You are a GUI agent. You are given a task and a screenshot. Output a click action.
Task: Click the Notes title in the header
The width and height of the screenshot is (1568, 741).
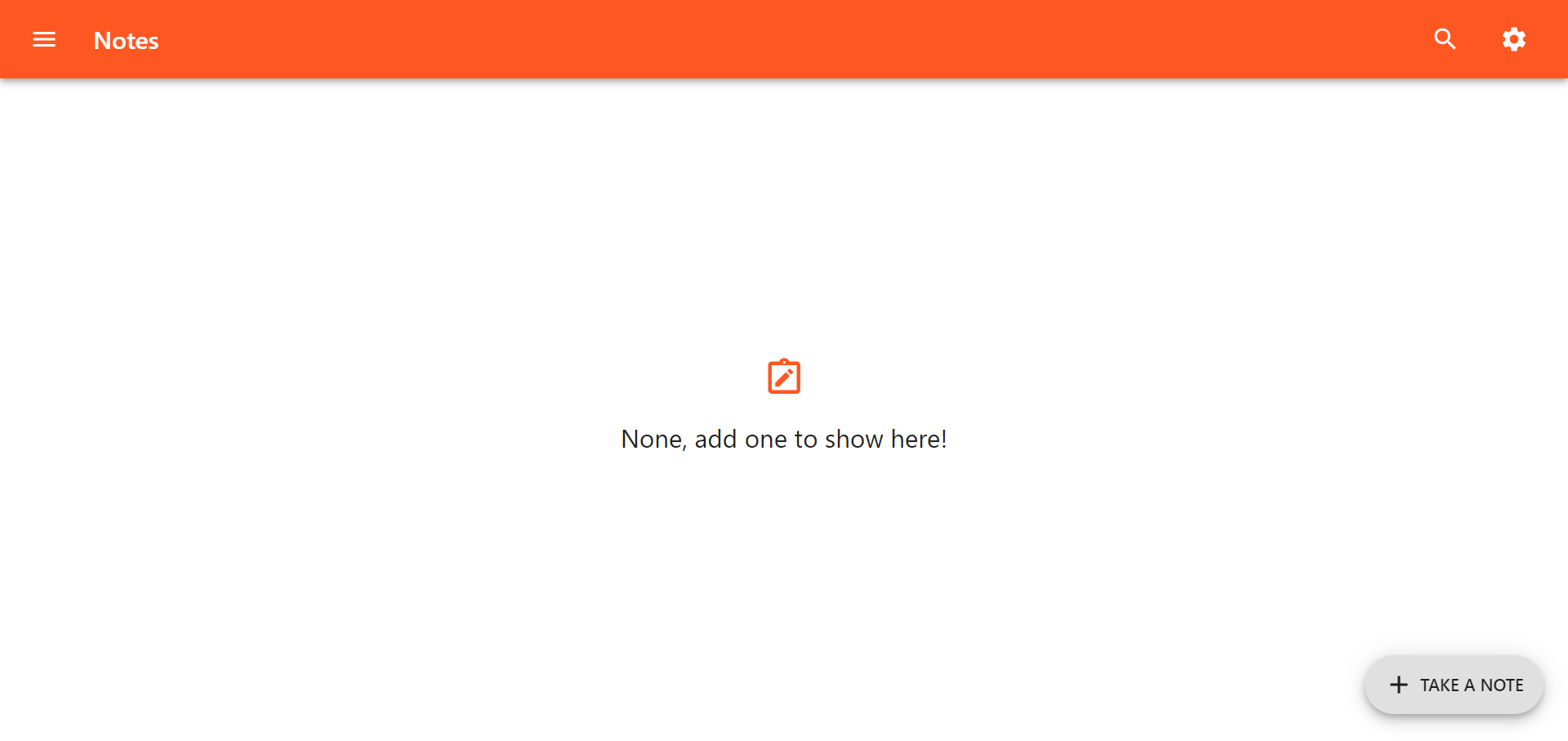click(126, 41)
